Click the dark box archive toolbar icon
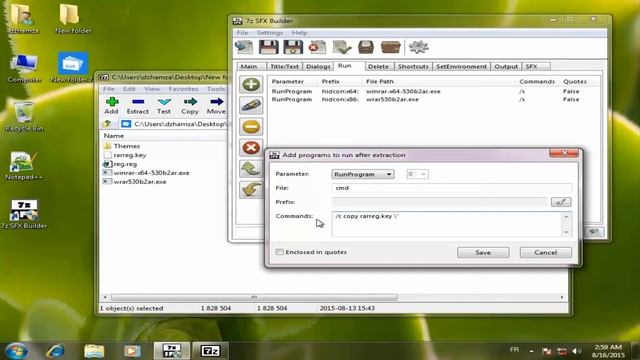 click(366, 47)
